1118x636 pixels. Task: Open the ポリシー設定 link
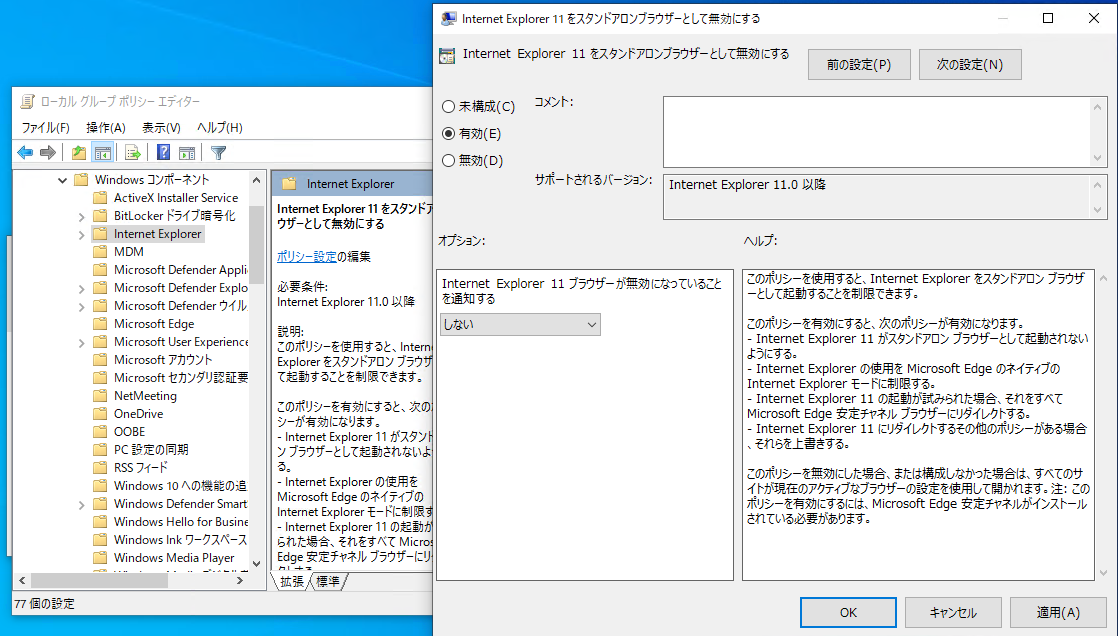coord(307,256)
